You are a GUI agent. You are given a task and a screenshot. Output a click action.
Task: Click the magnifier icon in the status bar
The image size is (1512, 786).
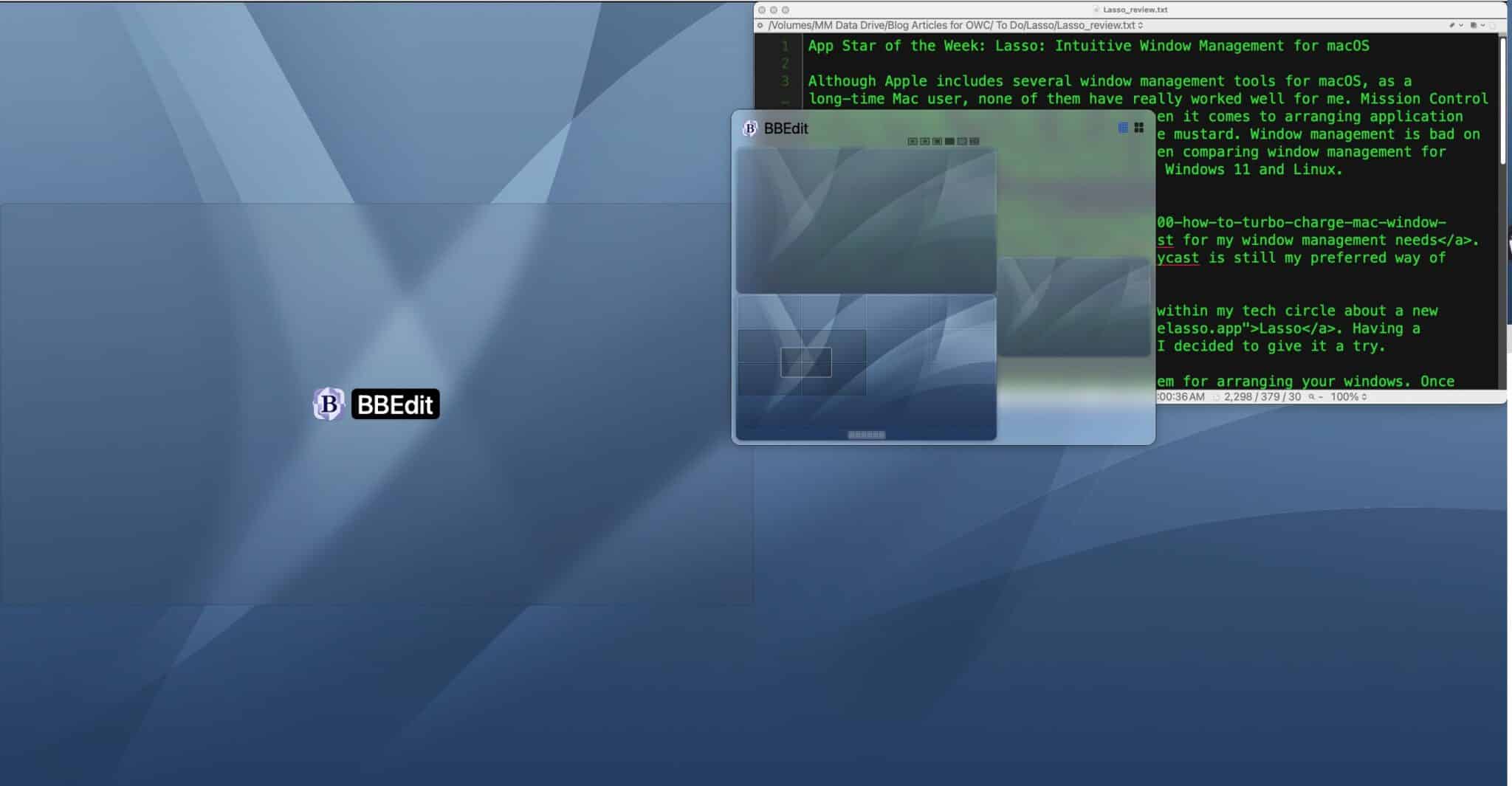(1312, 396)
